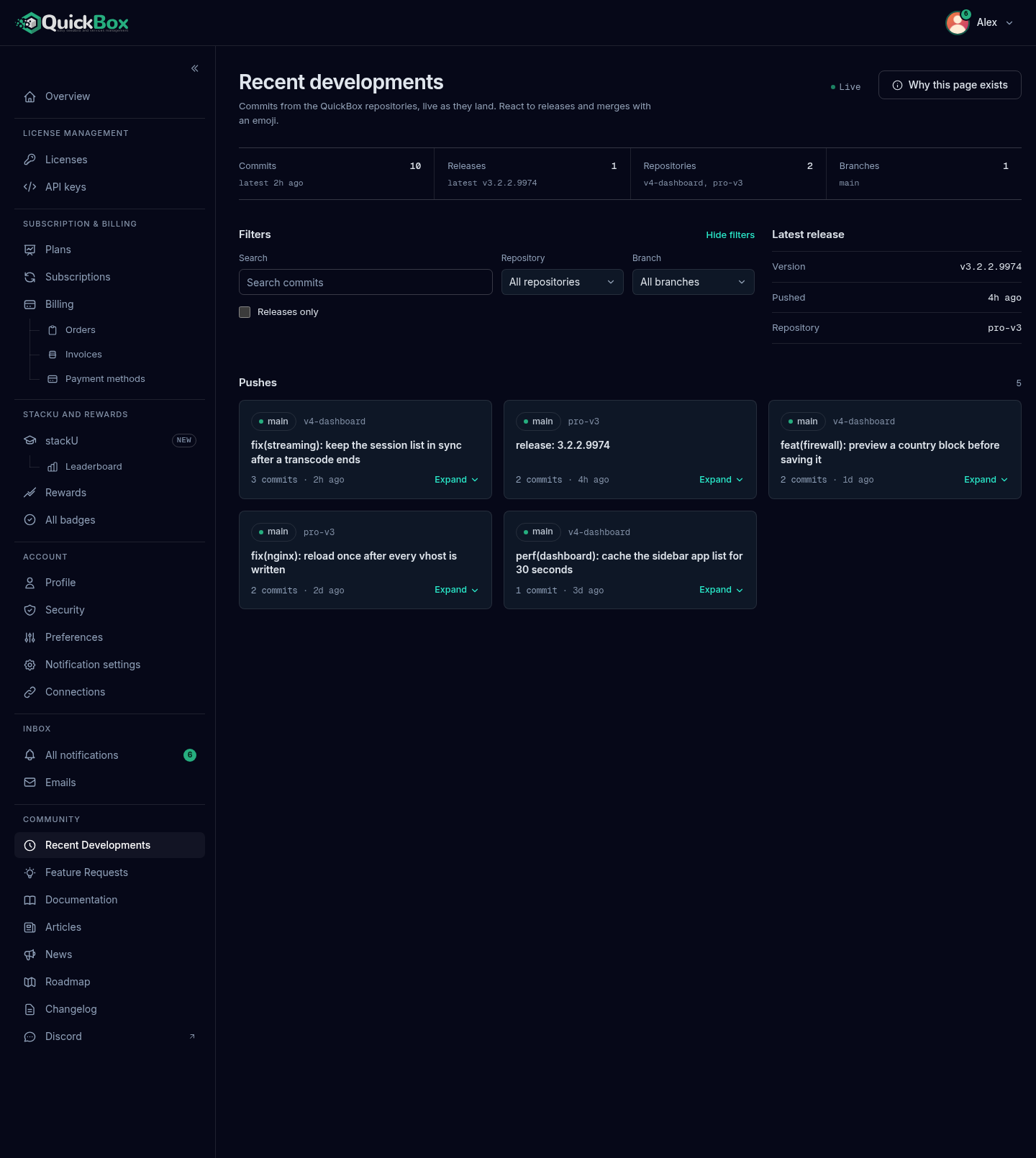The width and height of the screenshot is (1036, 1158).
Task: Open the Connections account page
Action: coord(109,692)
